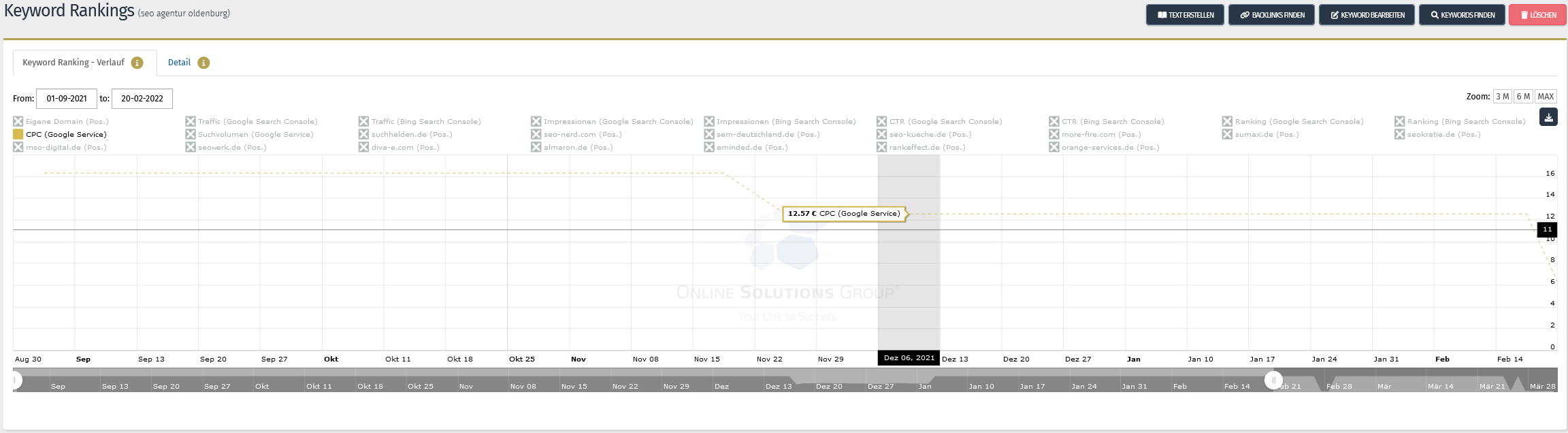Click the 12.57 € CPC tooltip label
The height and width of the screenshot is (433, 1568).
844,214
